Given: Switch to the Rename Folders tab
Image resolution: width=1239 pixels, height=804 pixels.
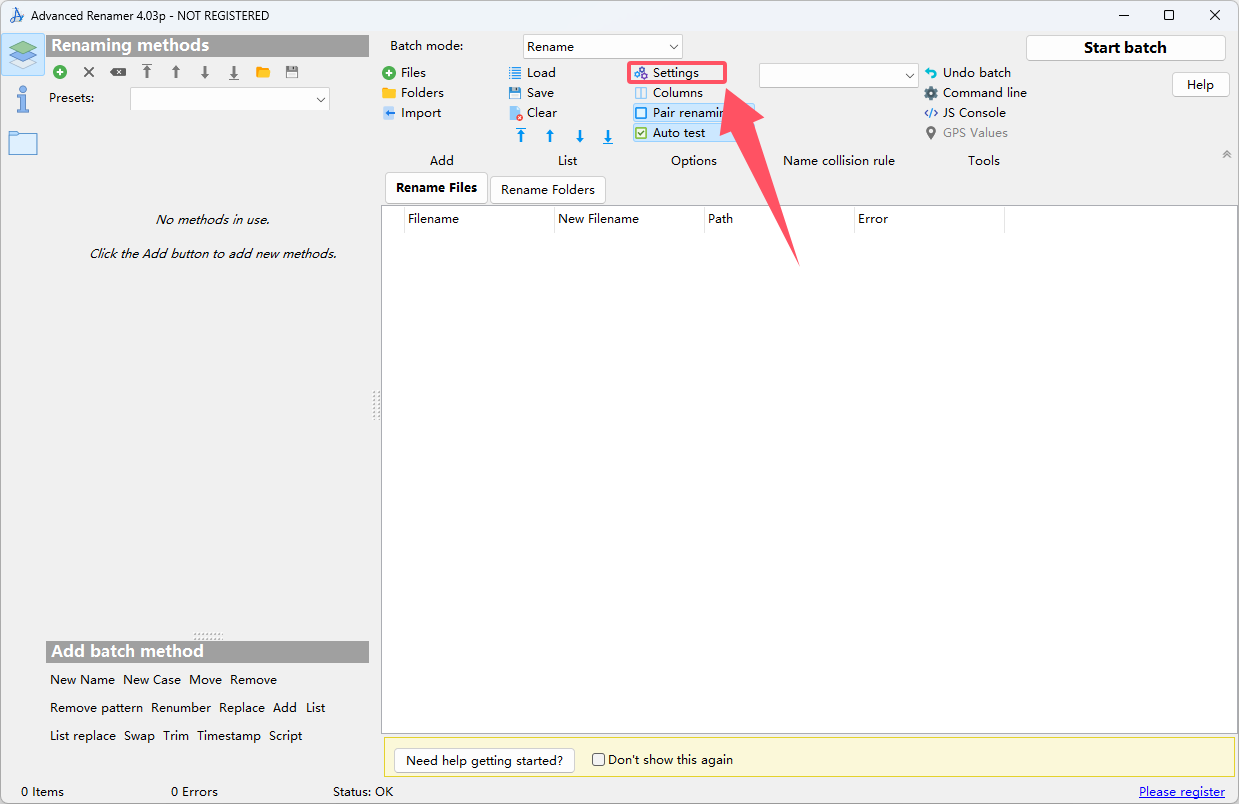Looking at the screenshot, I should tap(548, 190).
